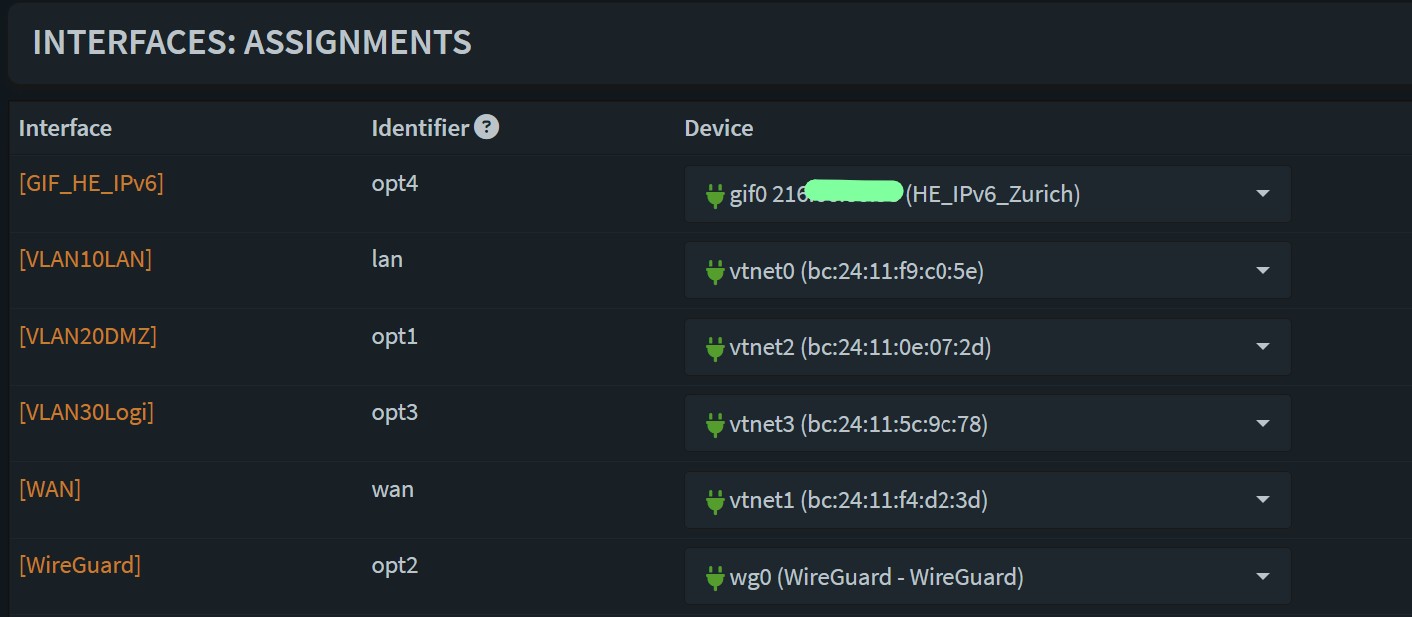Click the green plug icon beside vtnet2

click(715, 348)
